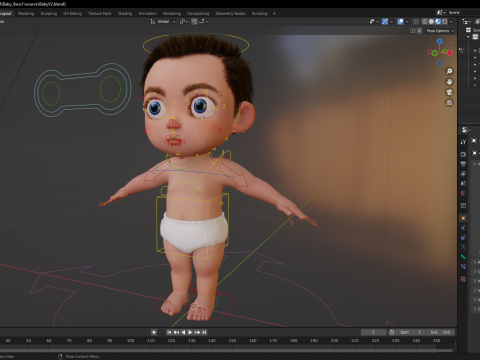Open the scene browse icon dropdown
Viewport: 480px width, 360px height.
point(441,12)
